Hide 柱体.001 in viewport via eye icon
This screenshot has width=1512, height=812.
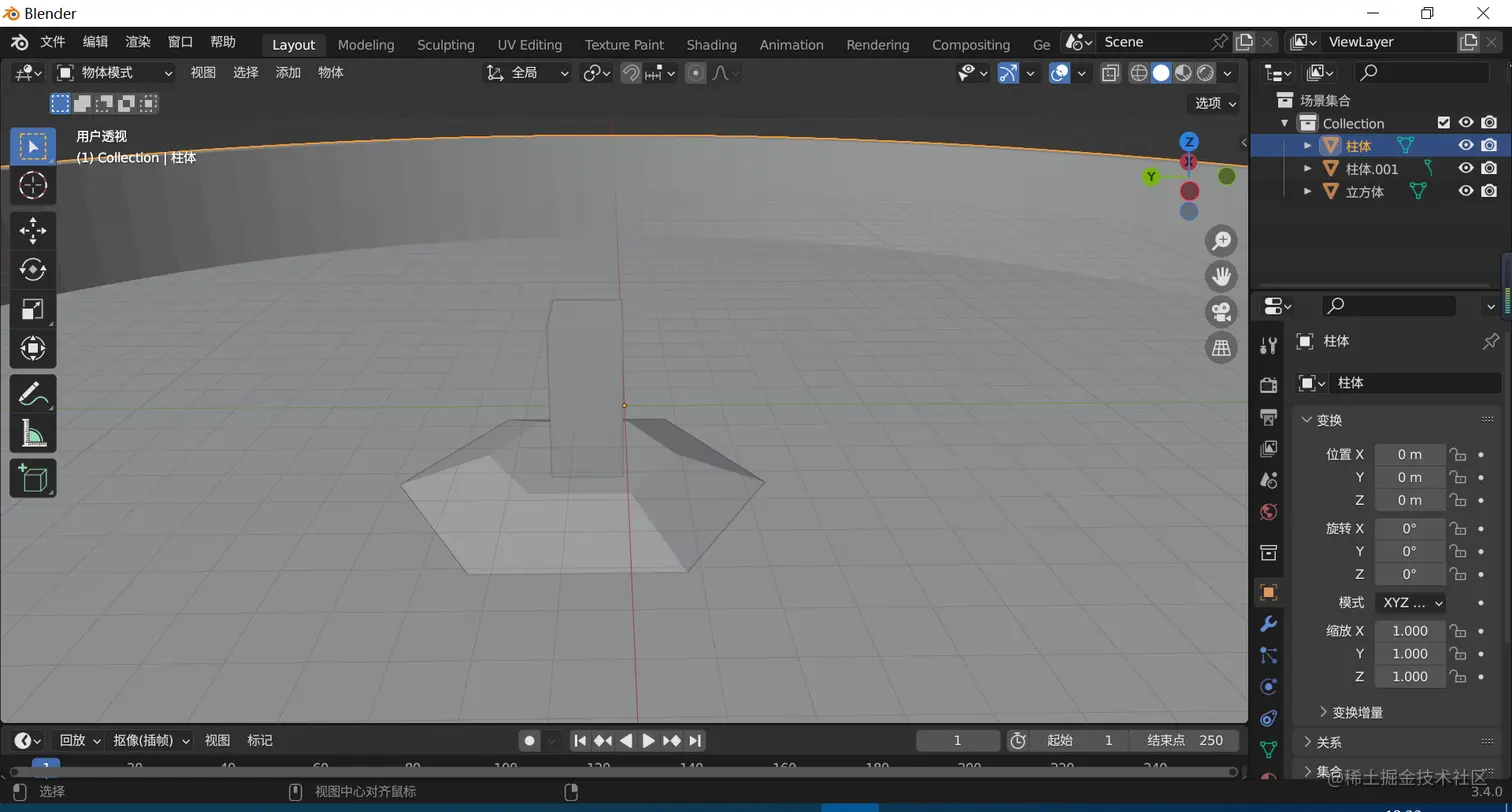1466,168
